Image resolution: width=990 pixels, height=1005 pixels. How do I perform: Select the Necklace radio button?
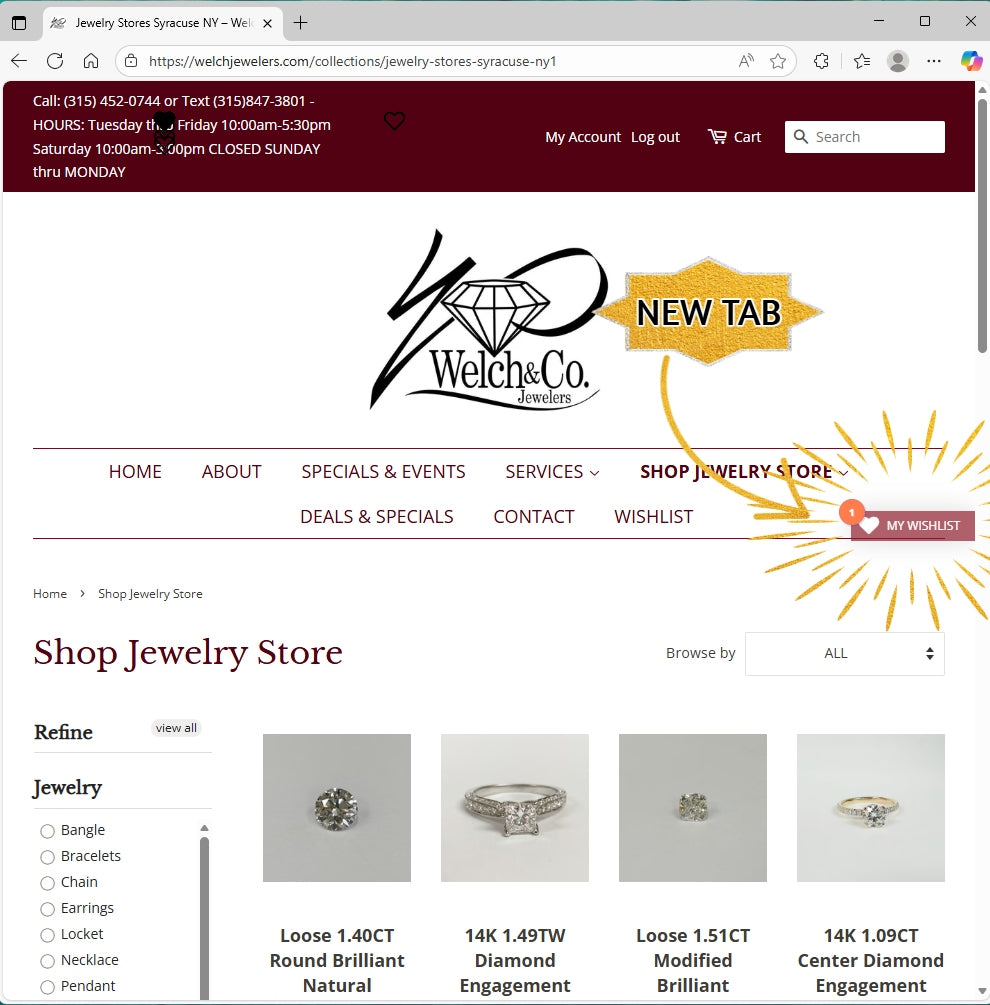[x=47, y=961]
